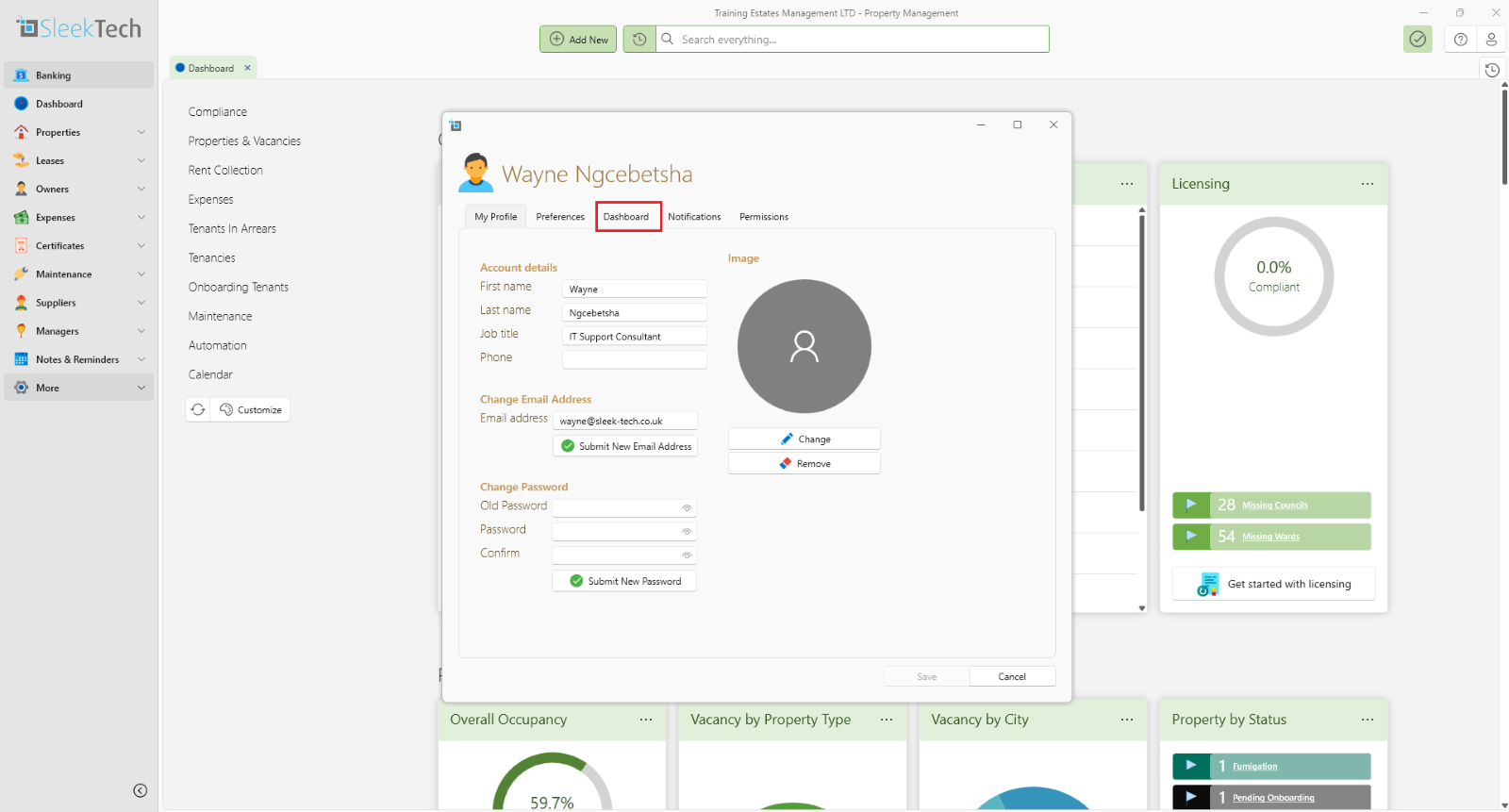Click the Certificates icon in sidebar
Screen dimensions: 1509x812
point(21,245)
